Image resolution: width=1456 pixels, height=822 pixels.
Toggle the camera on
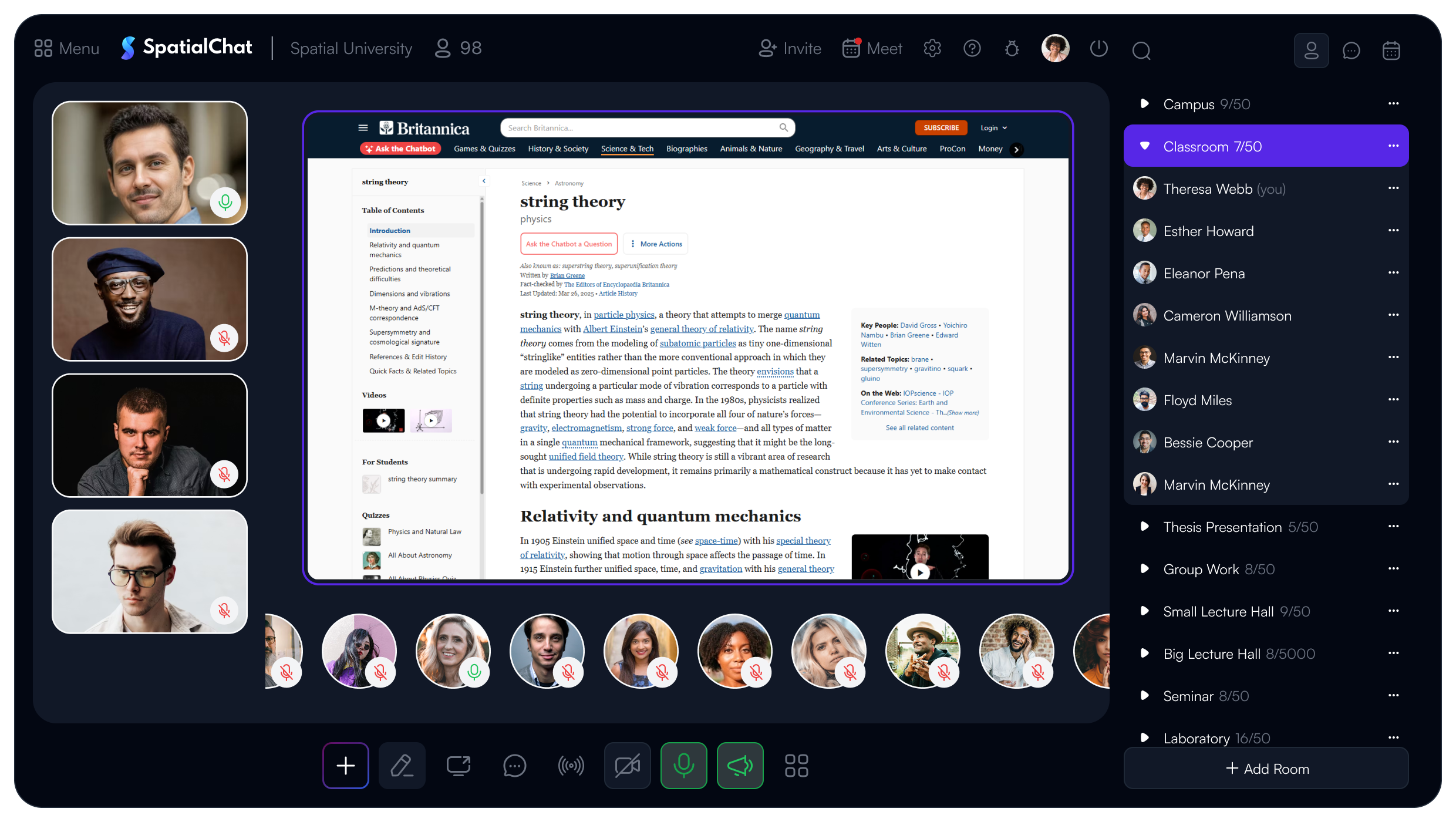628,766
